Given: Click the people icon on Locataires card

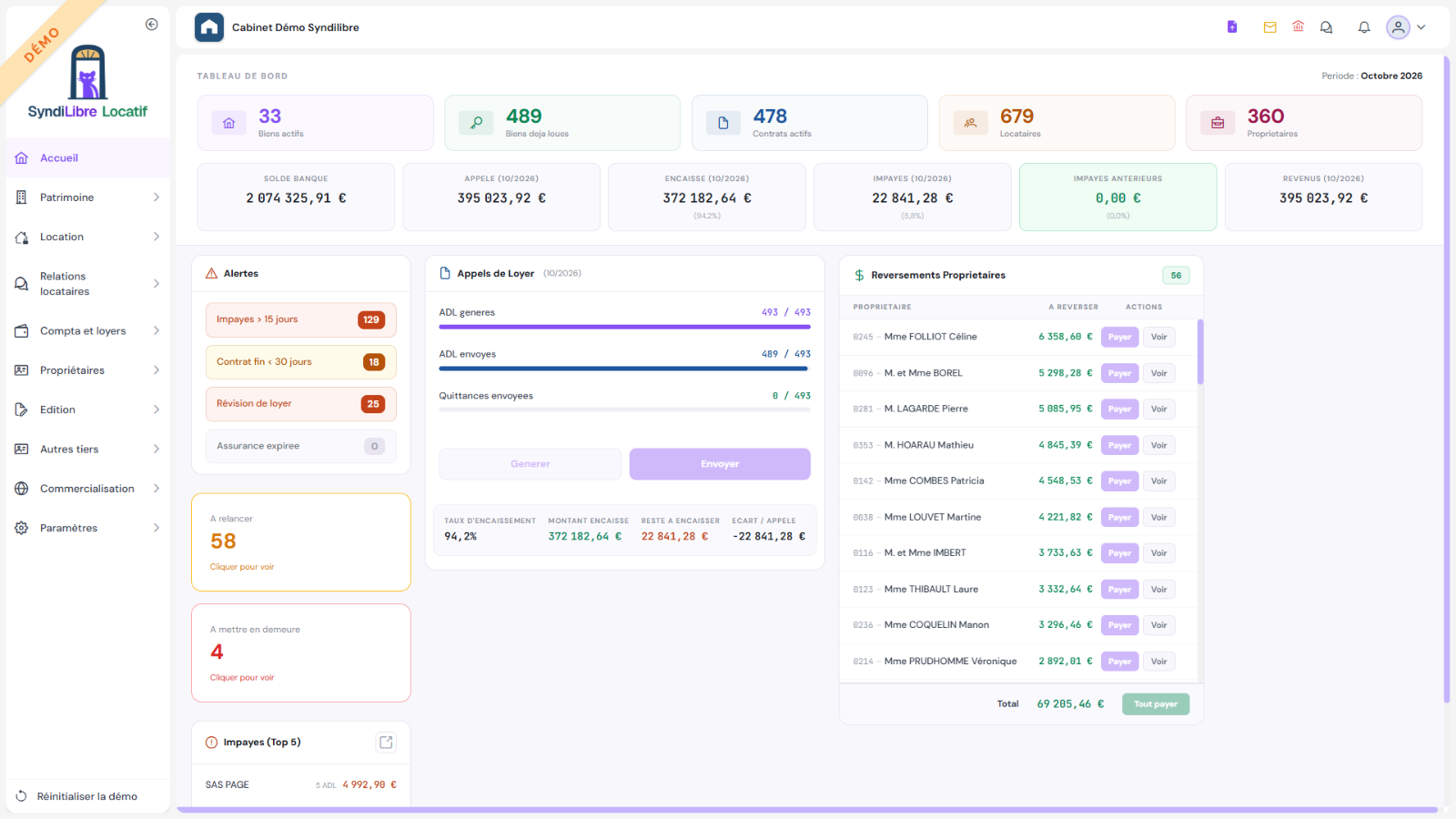Looking at the screenshot, I should (x=971, y=123).
